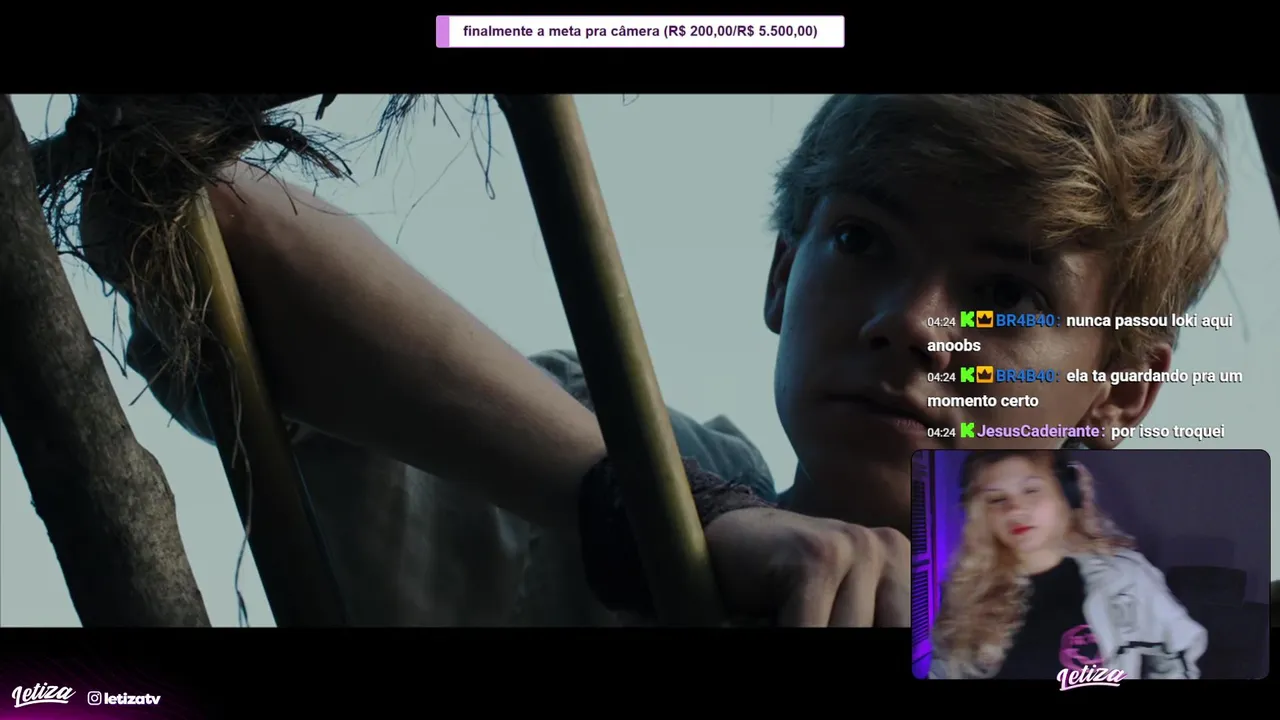Click the Letiza logo in bottom-left corner
Screen dimensions: 1280x720
[x=43, y=695]
